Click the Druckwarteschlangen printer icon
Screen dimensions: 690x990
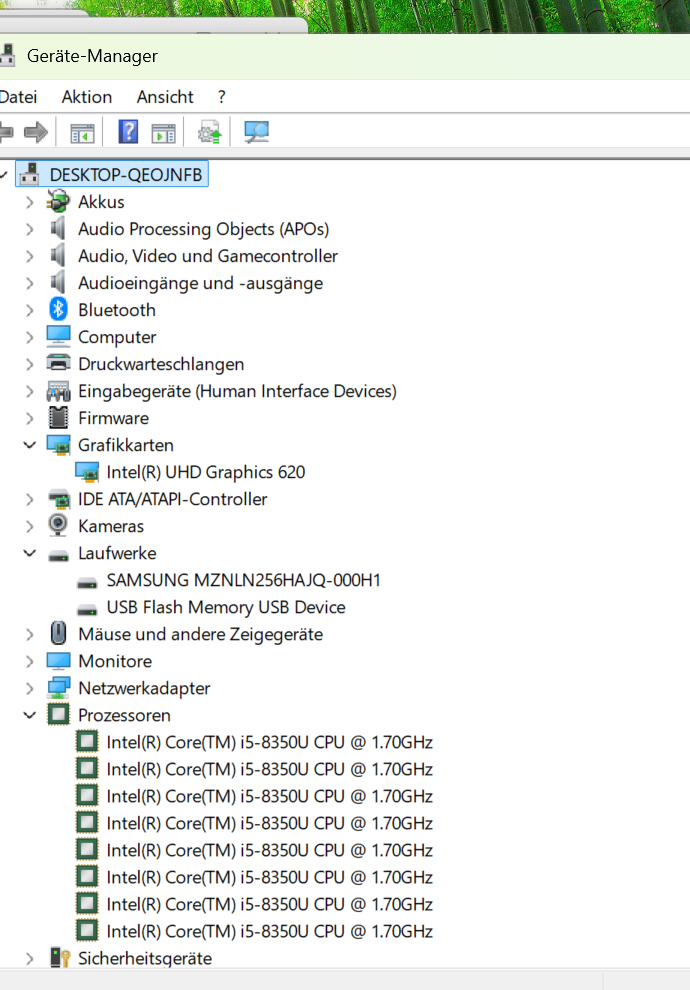point(58,363)
